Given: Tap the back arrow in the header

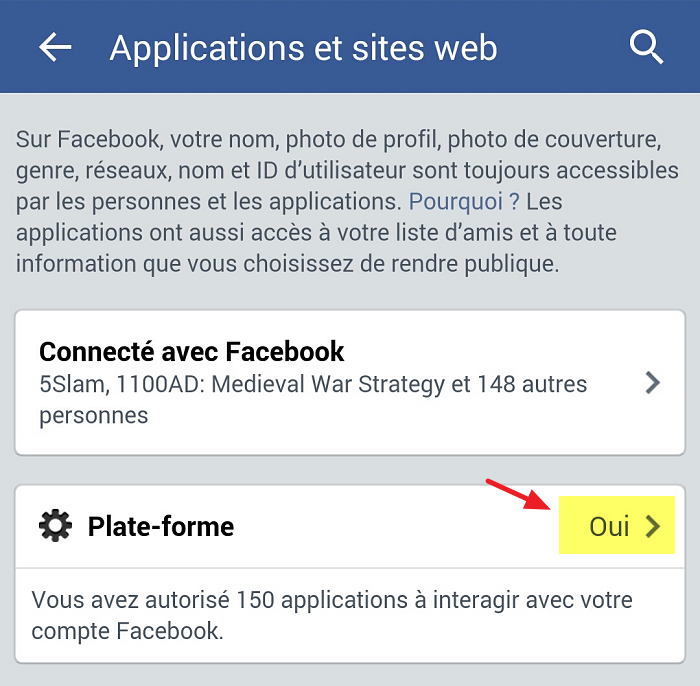Looking at the screenshot, I should (55, 47).
